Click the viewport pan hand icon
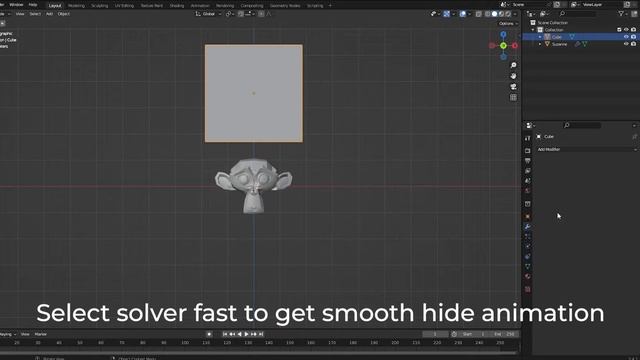Viewport: 640px width, 360px height. click(513, 76)
